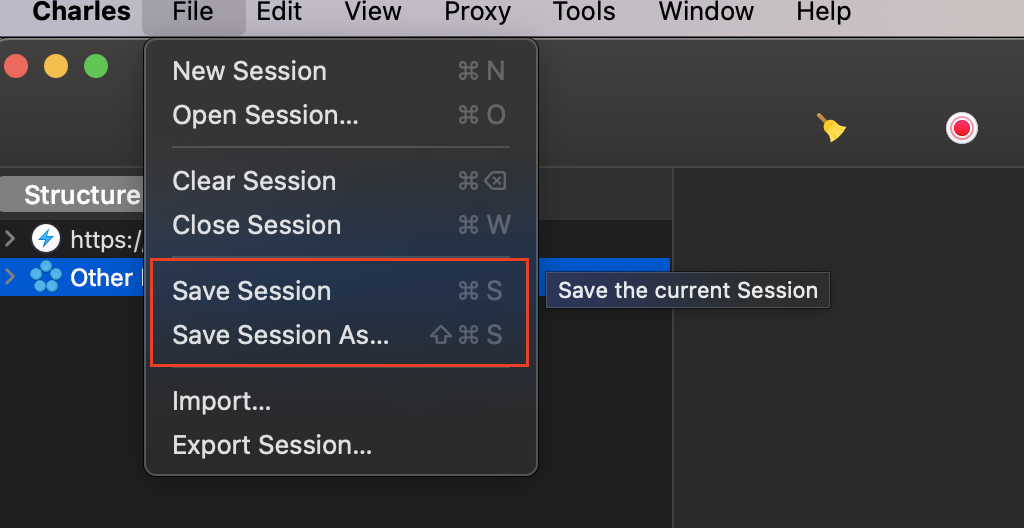Click Export Session… menu entry
Image resolution: width=1024 pixels, height=528 pixels.
pyautogui.click(x=272, y=445)
